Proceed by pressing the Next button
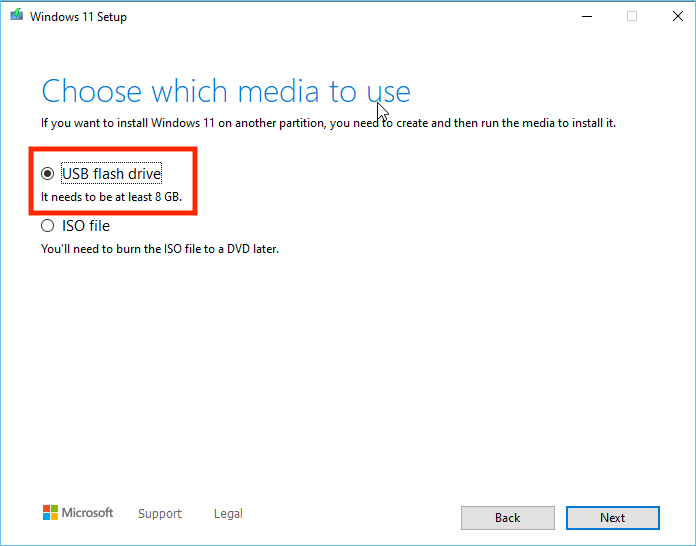696x546 pixels. [x=612, y=518]
